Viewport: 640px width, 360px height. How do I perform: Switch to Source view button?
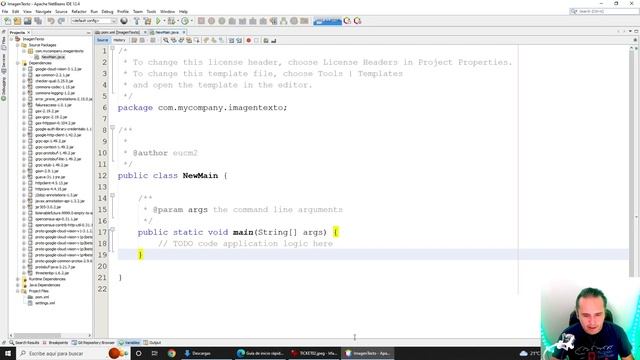point(102,40)
